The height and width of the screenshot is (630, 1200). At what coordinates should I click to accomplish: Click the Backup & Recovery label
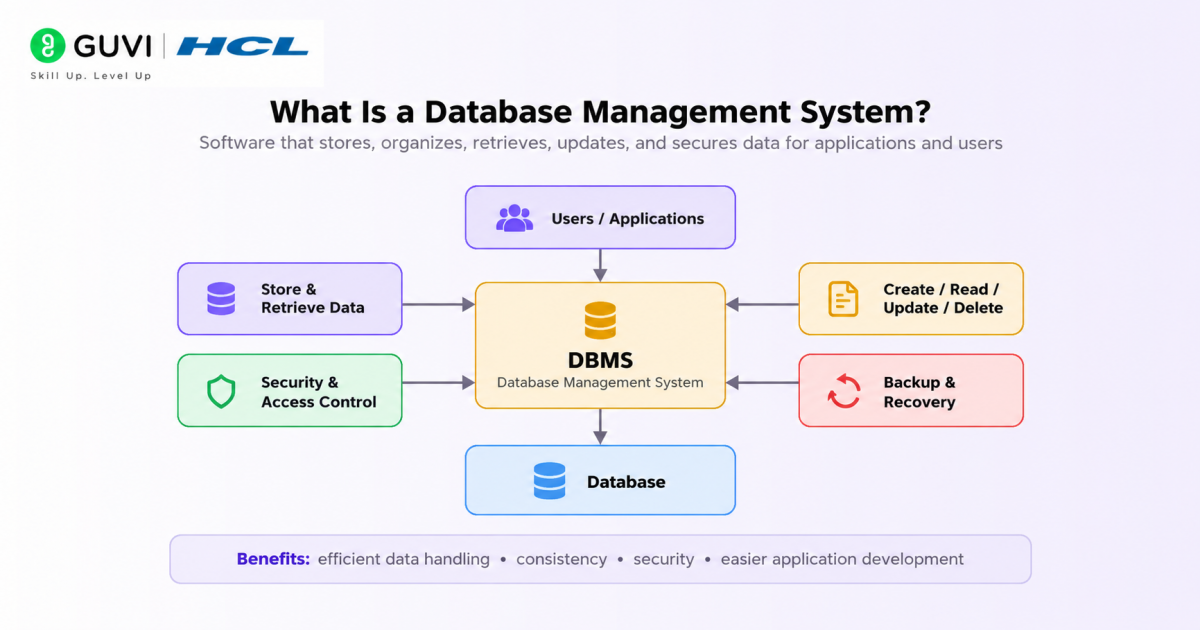point(920,392)
